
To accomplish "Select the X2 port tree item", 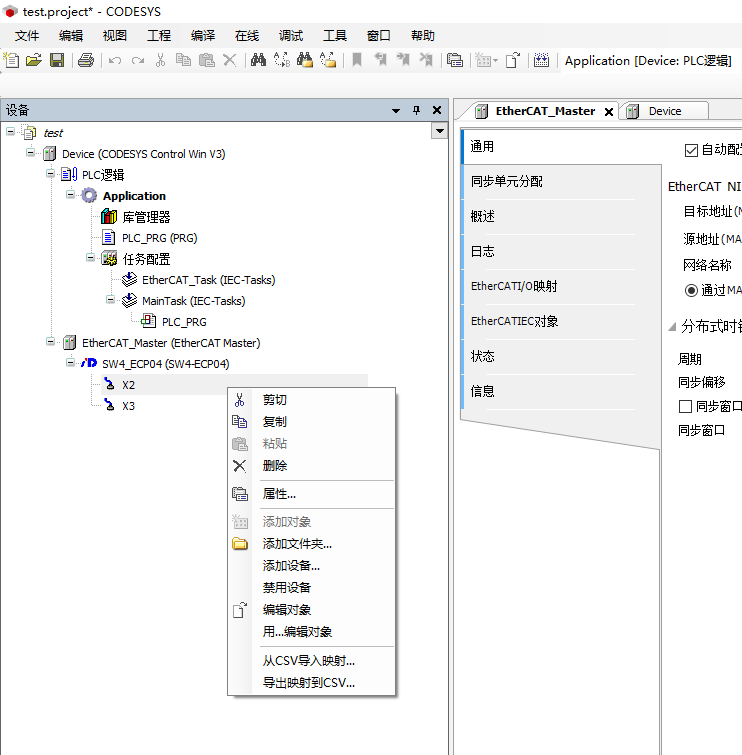I will 128,385.
